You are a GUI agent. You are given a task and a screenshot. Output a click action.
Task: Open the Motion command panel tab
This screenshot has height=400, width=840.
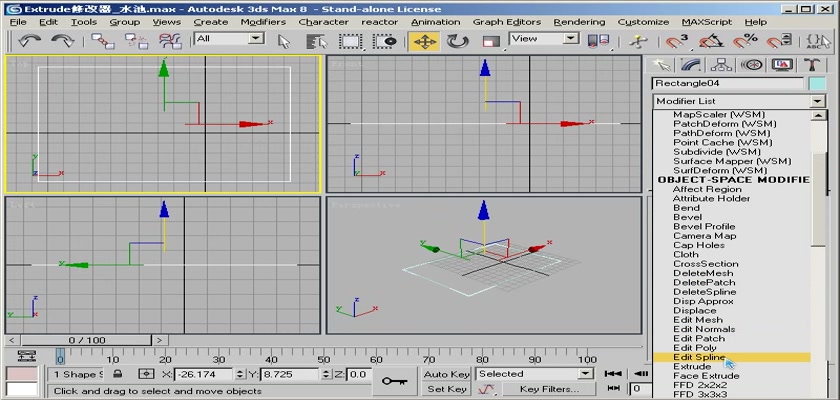[752, 65]
